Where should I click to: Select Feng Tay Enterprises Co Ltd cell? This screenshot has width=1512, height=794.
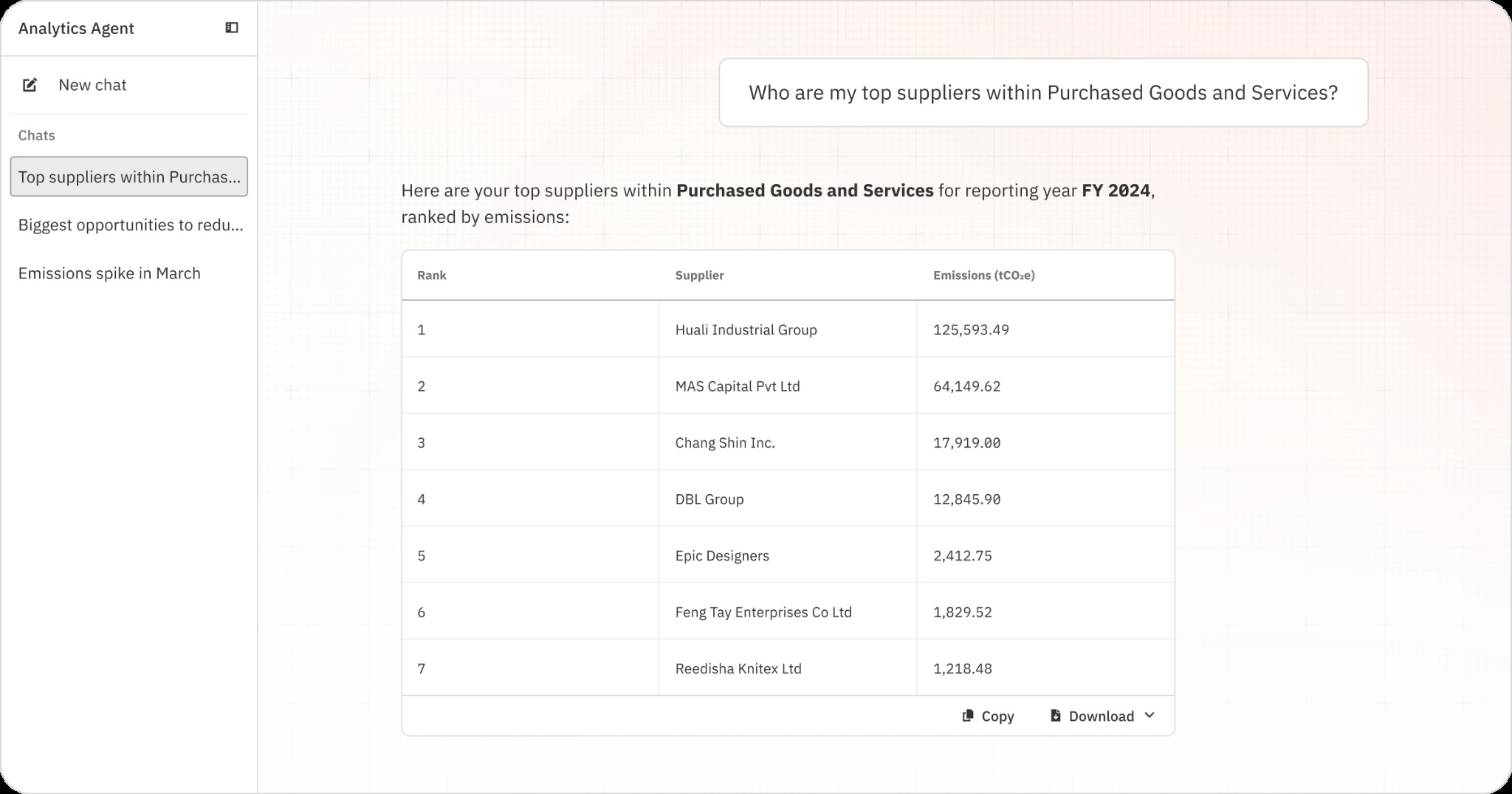pos(788,612)
